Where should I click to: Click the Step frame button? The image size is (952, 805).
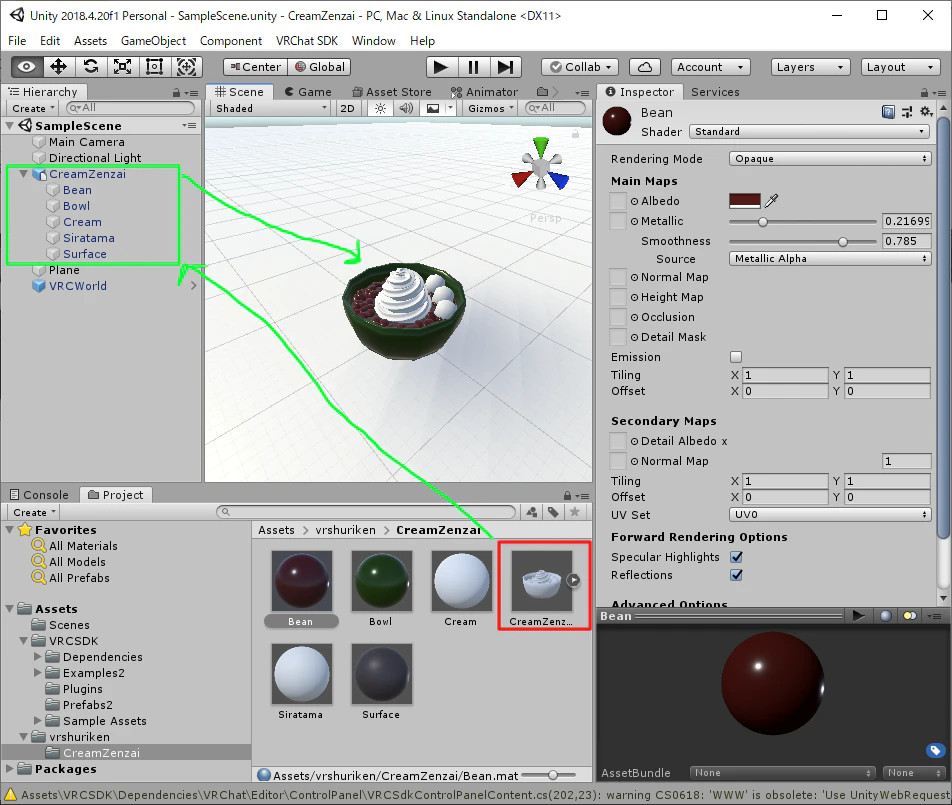pyautogui.click(x=505, y=67)
